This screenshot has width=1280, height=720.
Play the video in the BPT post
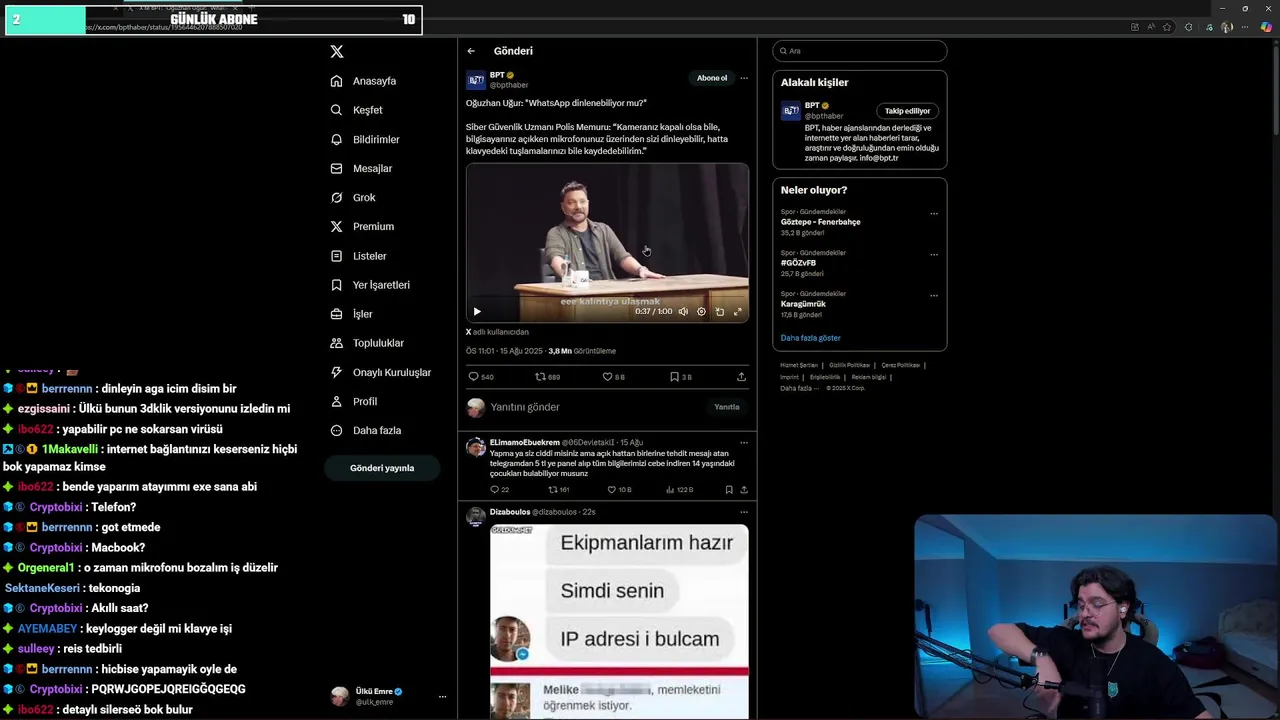pos(477,312)
